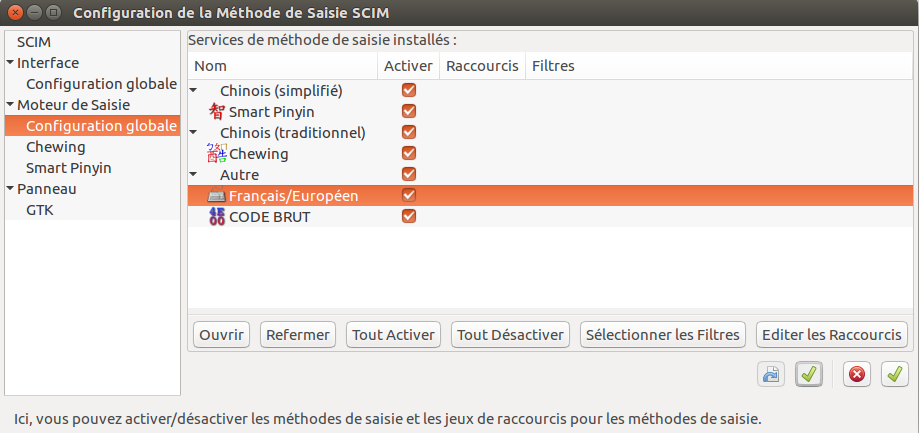Select the Chinois (traditionnel) row
Screen dimensions: 919x433
point(550,132)
